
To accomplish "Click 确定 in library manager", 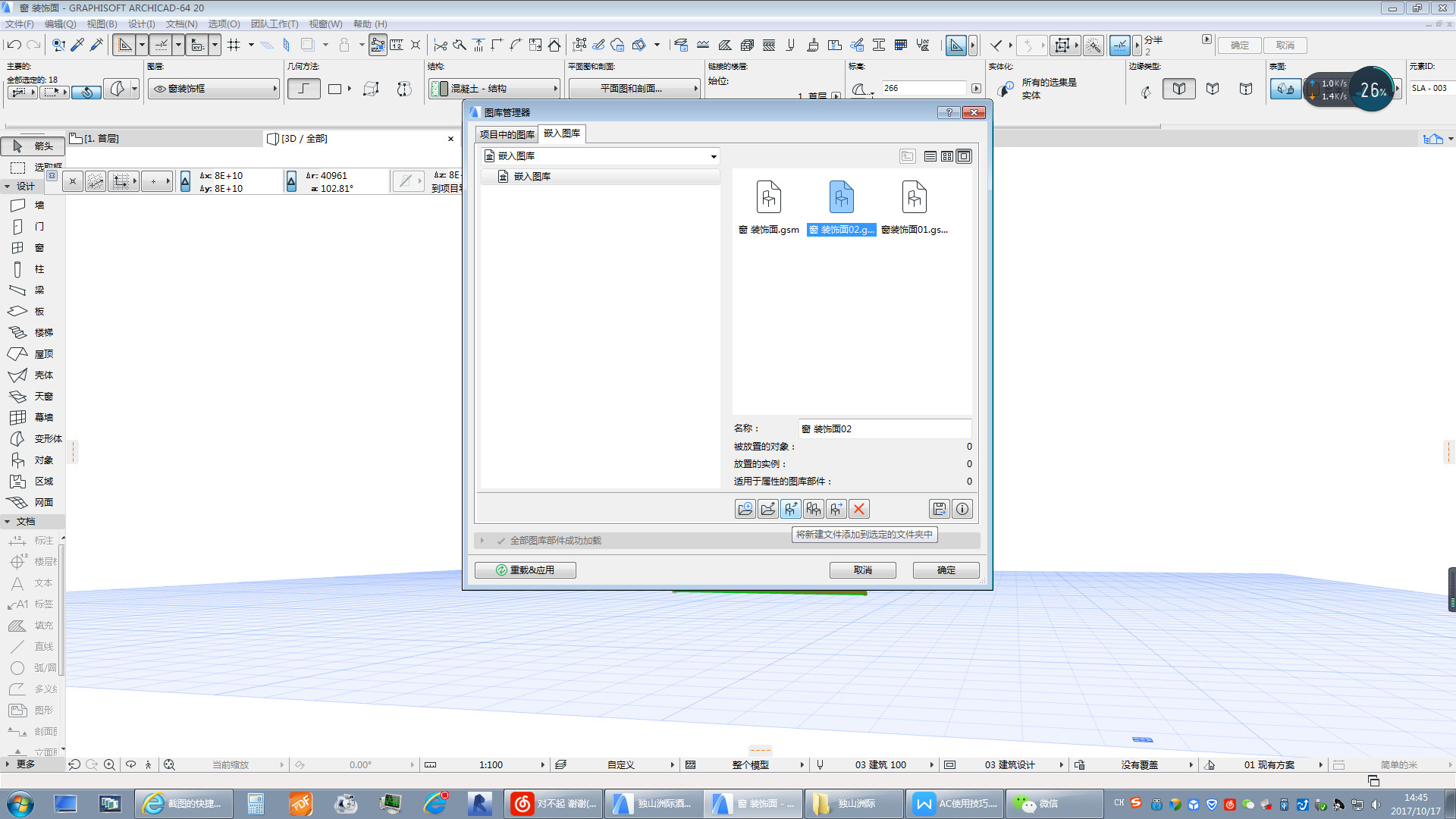I will point(946,570).
